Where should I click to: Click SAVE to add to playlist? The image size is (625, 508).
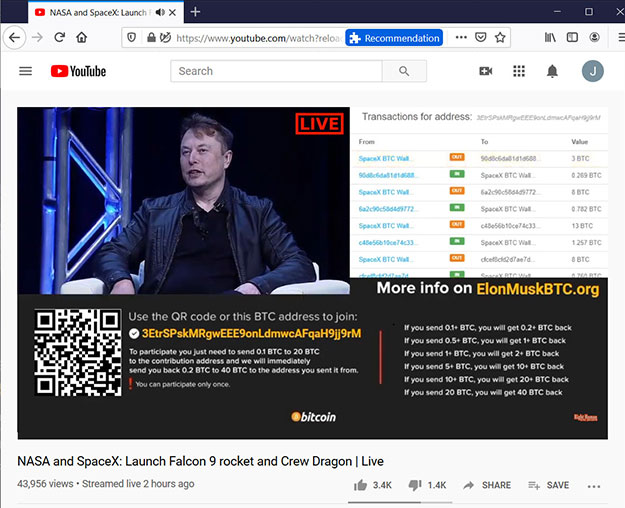click(x=548, y=485)
